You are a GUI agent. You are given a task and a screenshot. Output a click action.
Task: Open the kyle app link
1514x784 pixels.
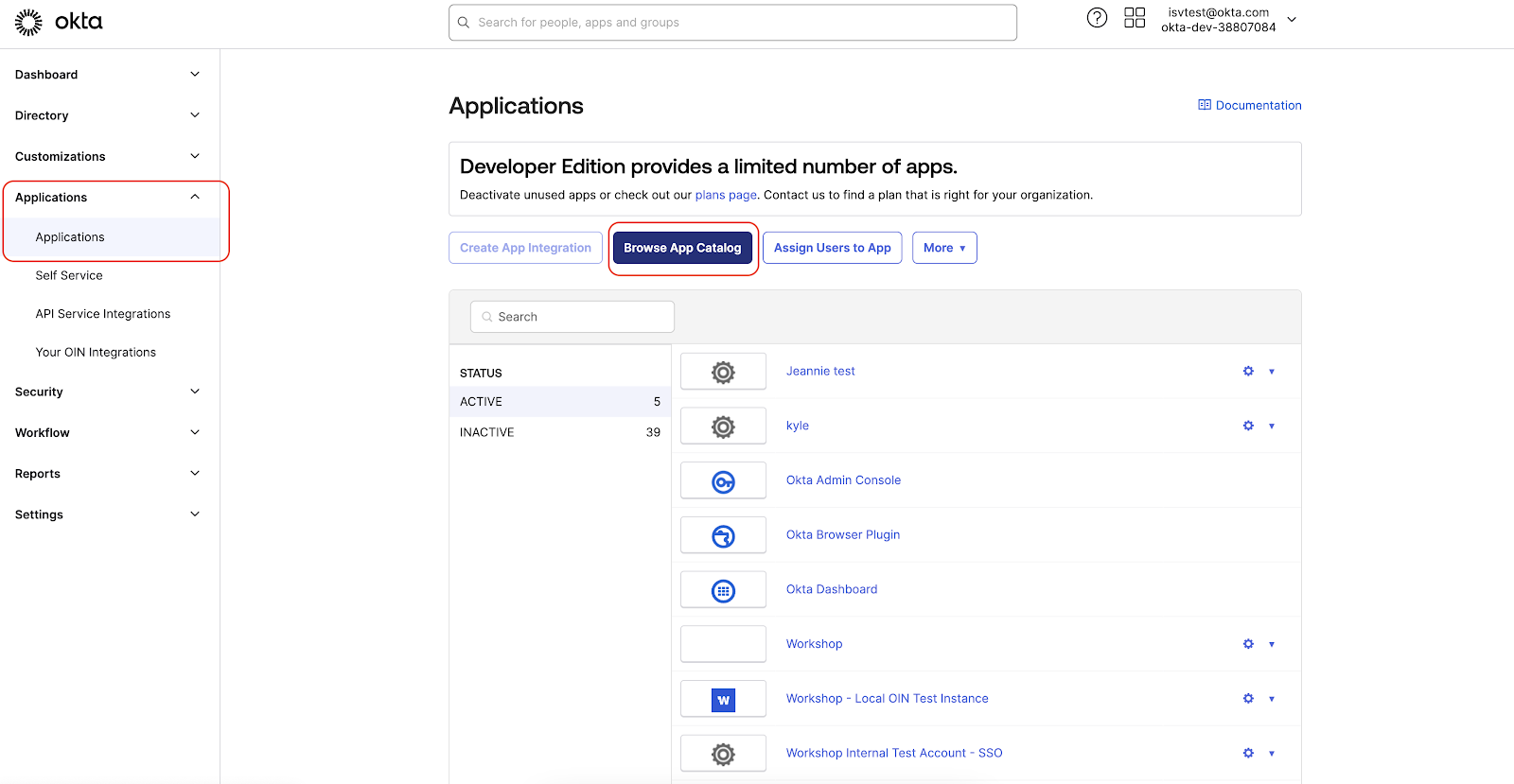tap(798, 426)
